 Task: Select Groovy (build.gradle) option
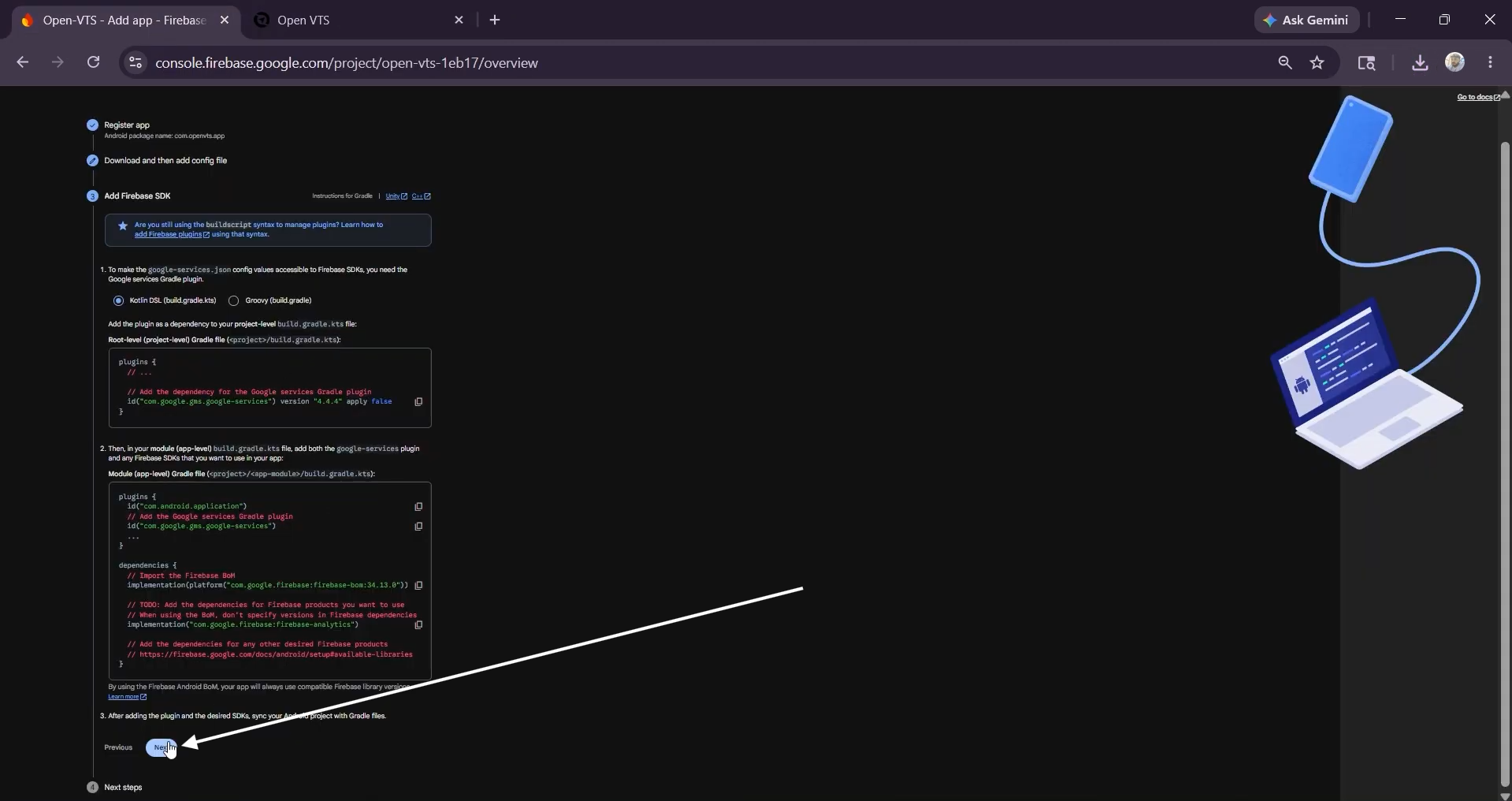tap(233, 300)
